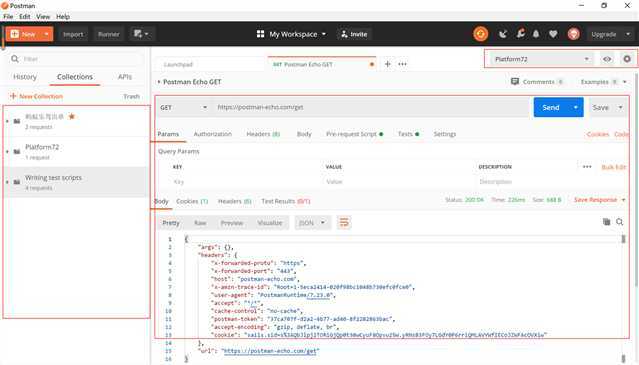Open the notifications bell icon
639x365 pixels.
(536, 34)
